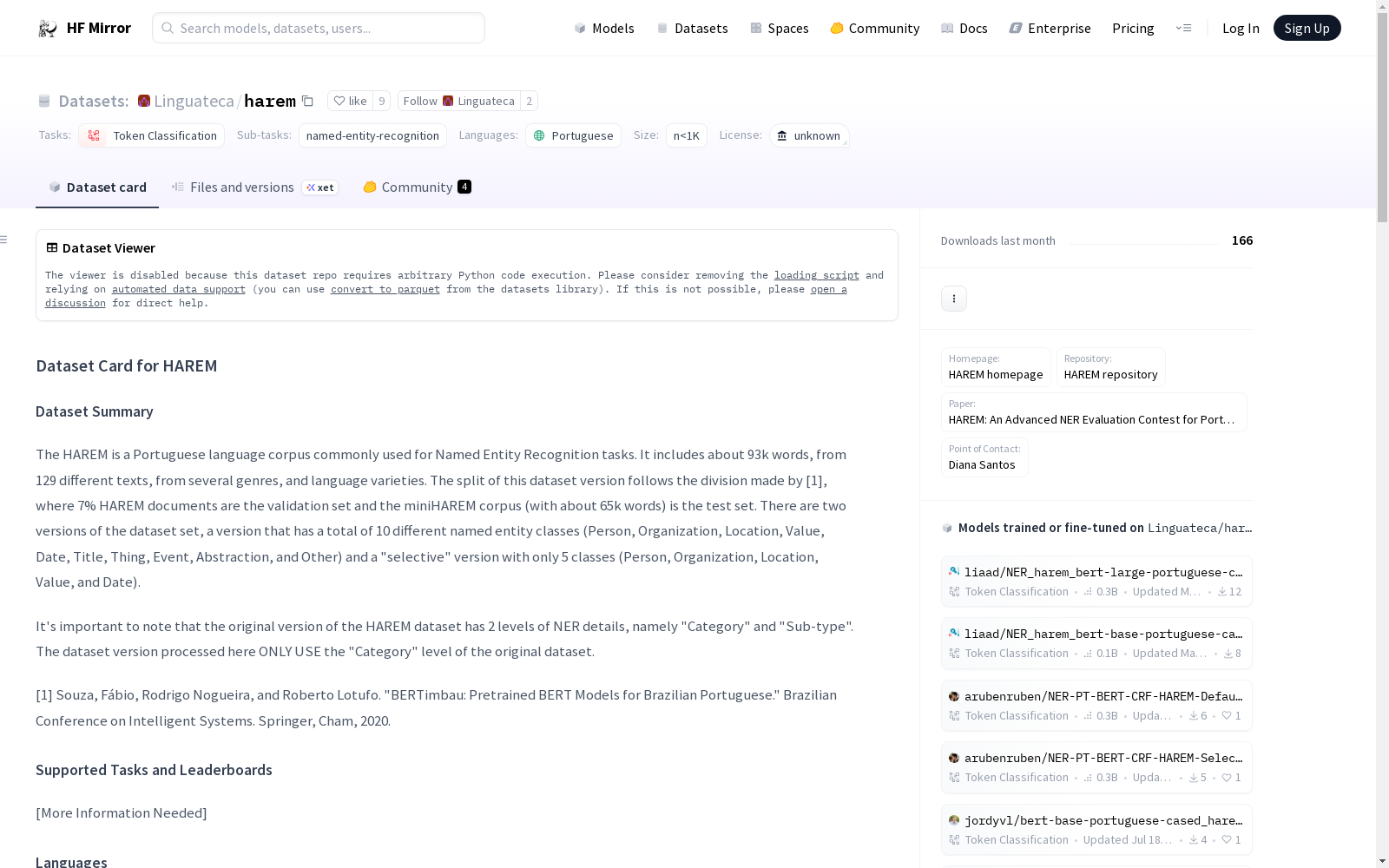Open the HAREM repository link
The width and height of the screenshot is (1389, 868).
(x=1111, y=367)
